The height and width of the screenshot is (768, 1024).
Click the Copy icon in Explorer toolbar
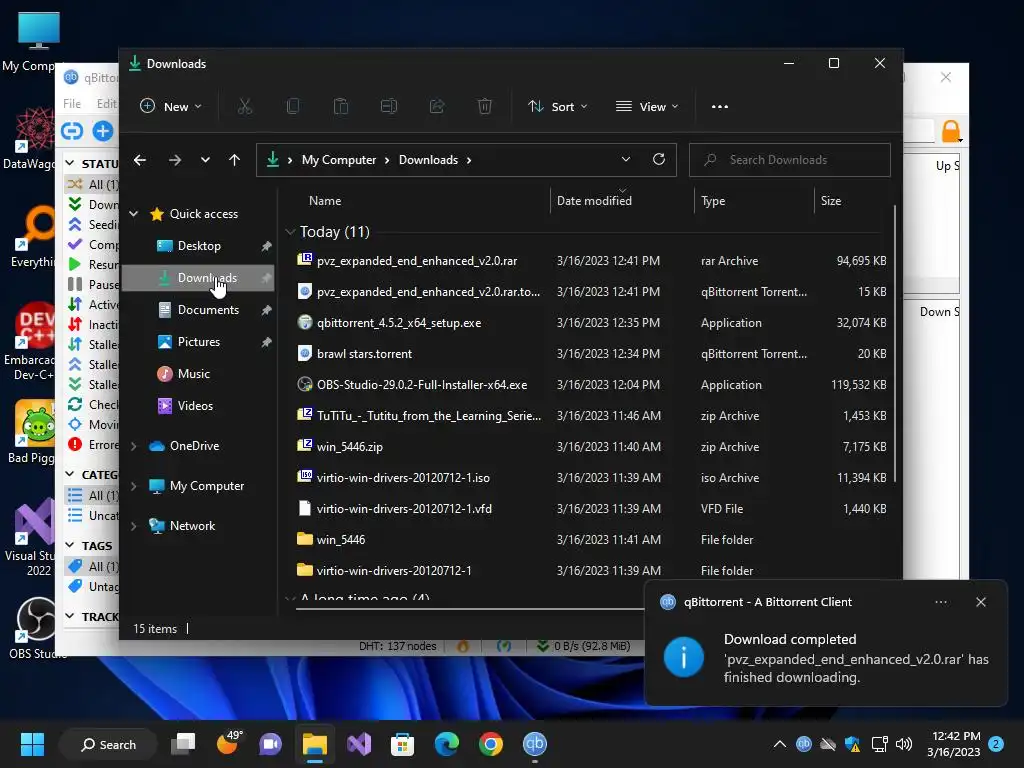click(x=293, y=106)
